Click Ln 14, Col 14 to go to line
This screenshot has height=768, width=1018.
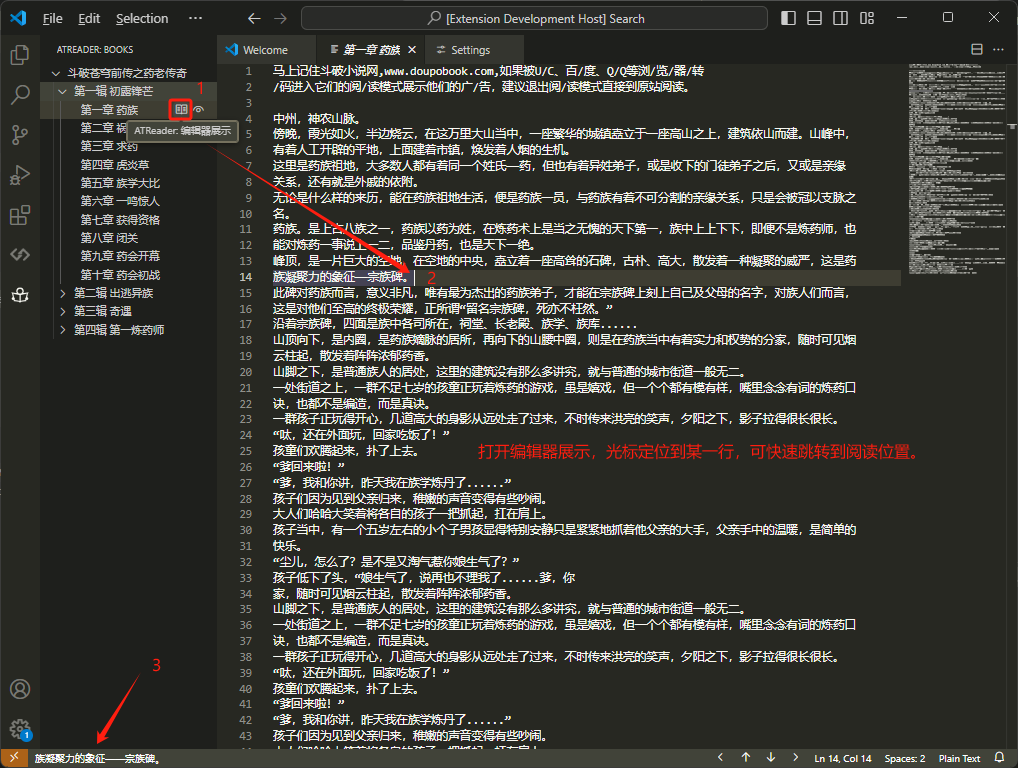[843, 757]
